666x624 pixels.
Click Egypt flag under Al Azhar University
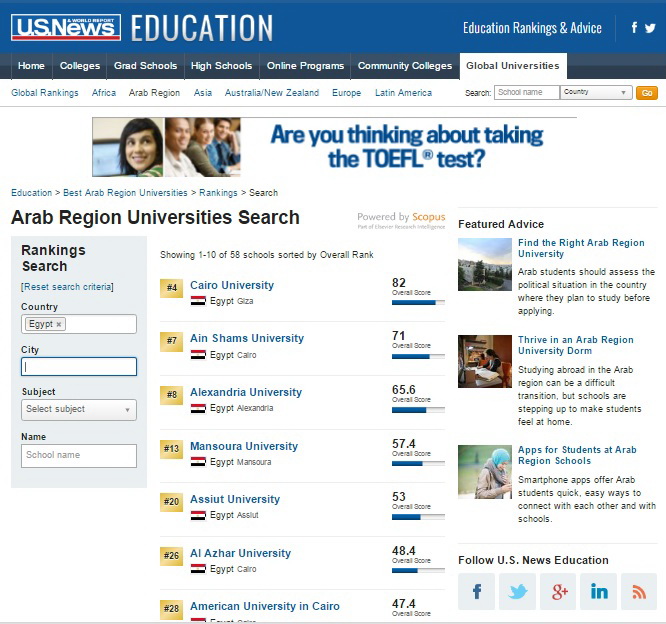pyautogui.click(x=198, y=569)
